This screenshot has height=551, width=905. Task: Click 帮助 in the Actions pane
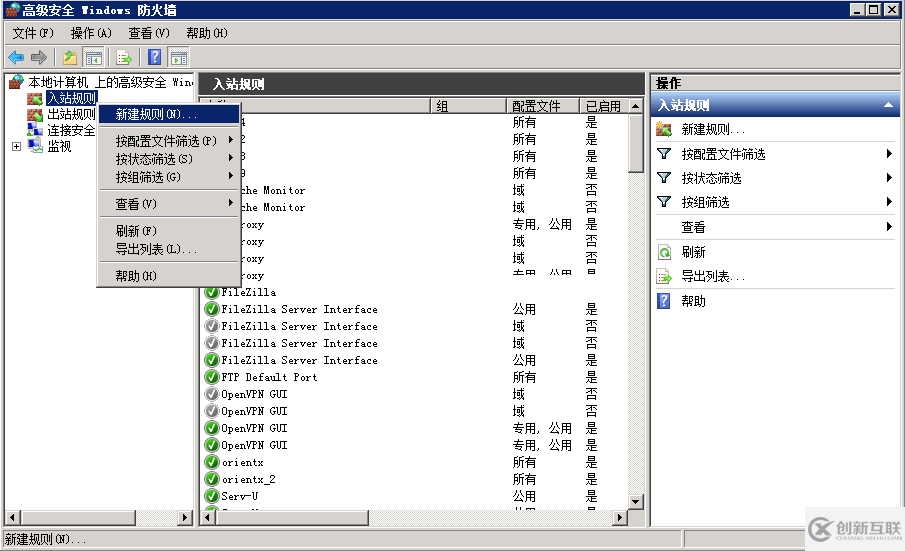click(x=693, y=301)
